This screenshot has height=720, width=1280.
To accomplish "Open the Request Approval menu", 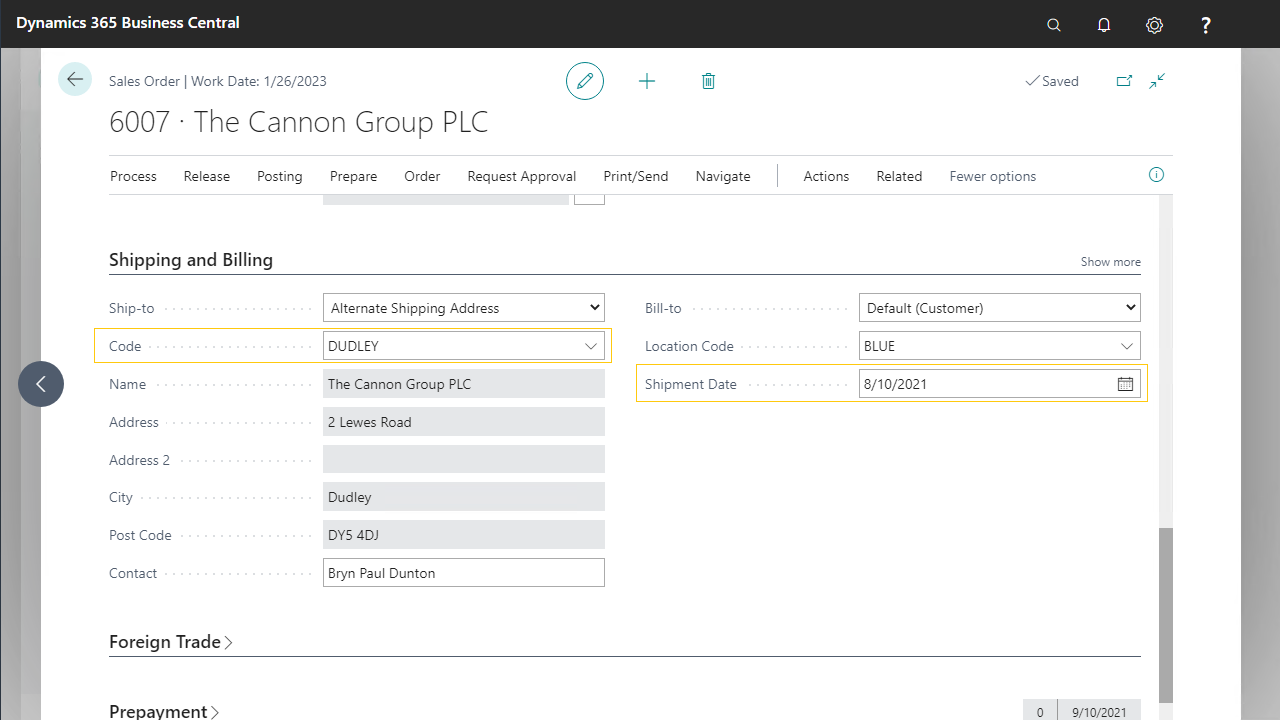I will pos(522,176).
